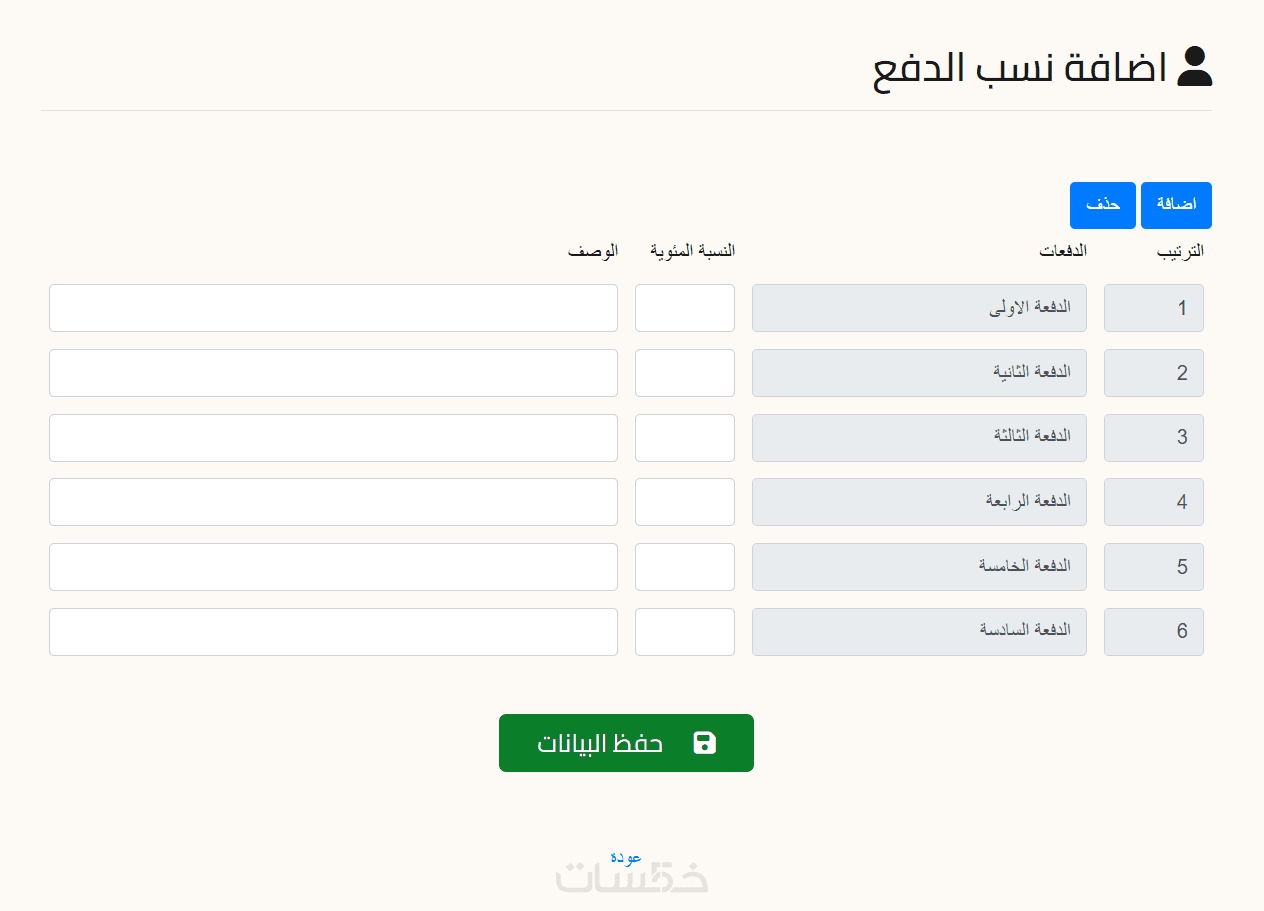Click description field for الدفعة الاولى
The width and height of the screenshot is (1264, 911).
point(333,308)
